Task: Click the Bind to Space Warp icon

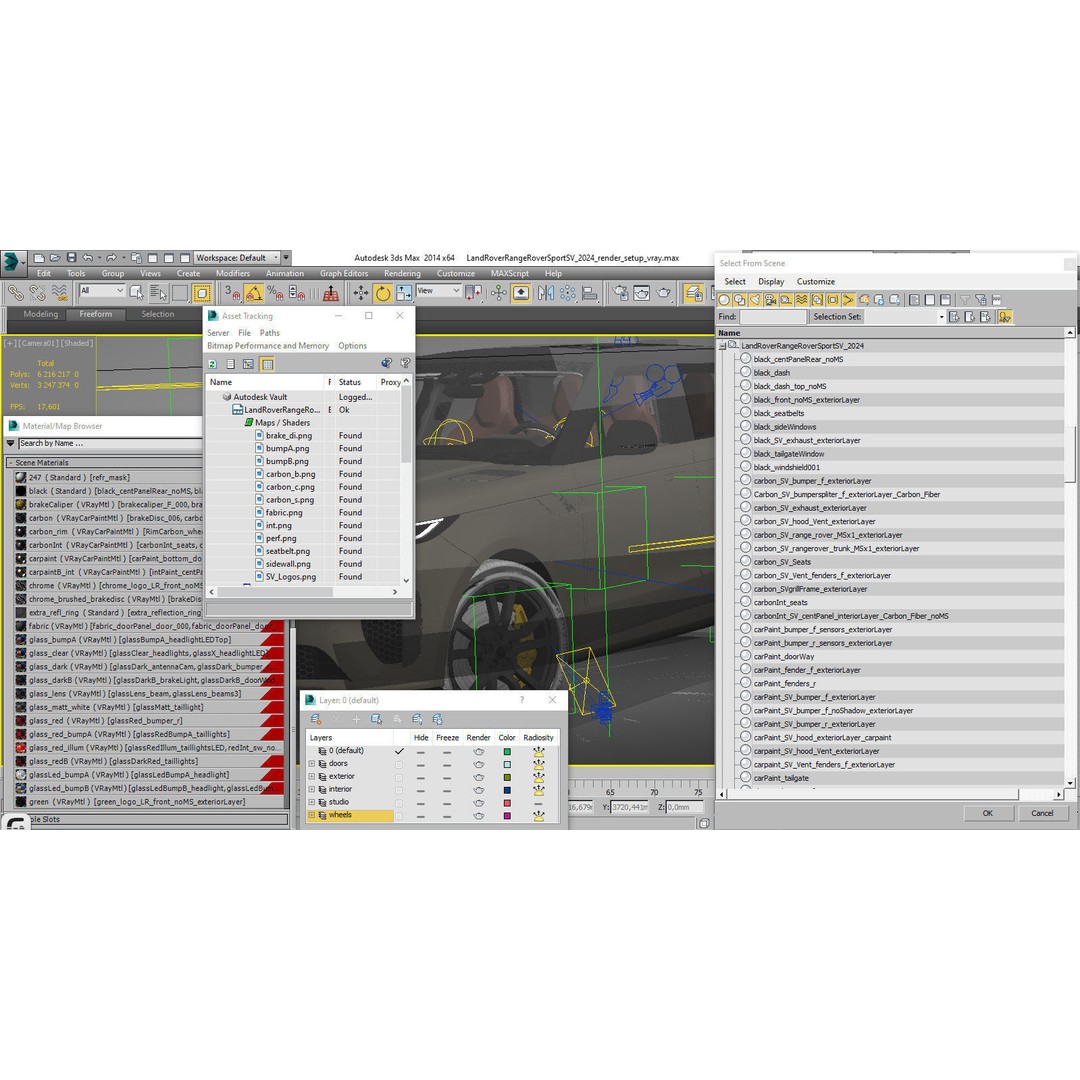Action: tap(59, 293)
